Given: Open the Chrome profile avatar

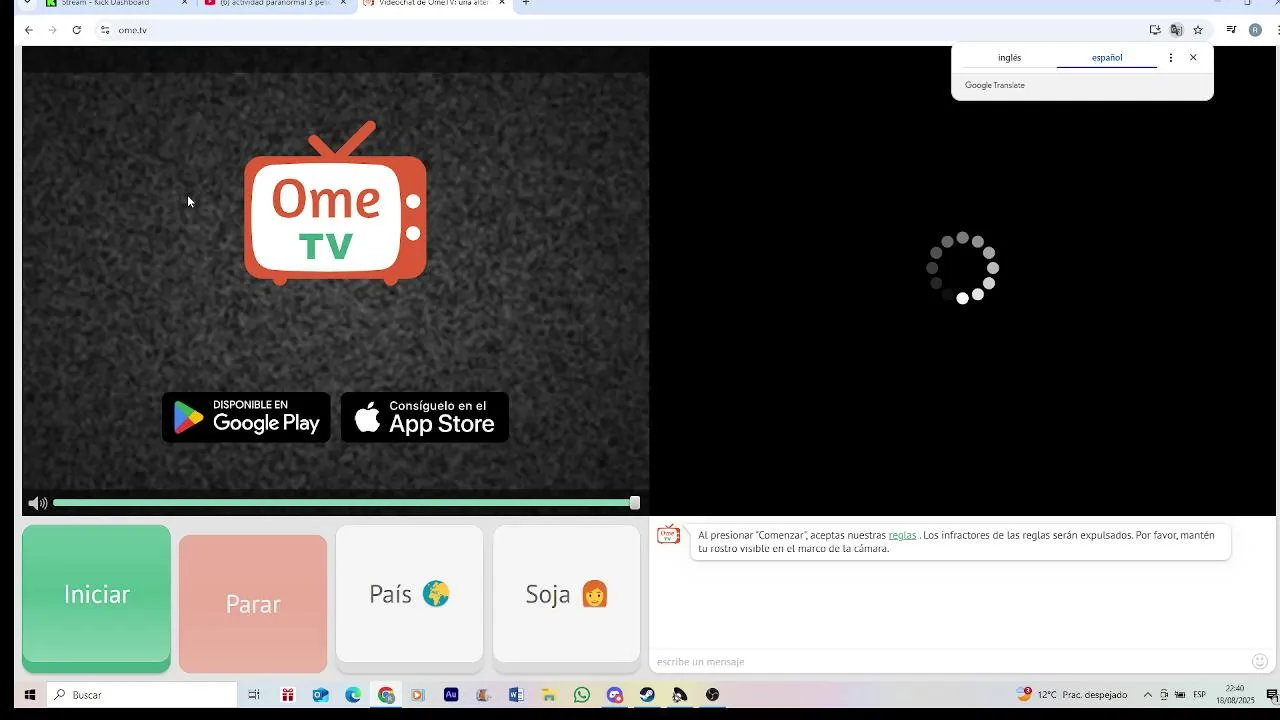Looking at the screenshot, I should tap(1256, 30).
